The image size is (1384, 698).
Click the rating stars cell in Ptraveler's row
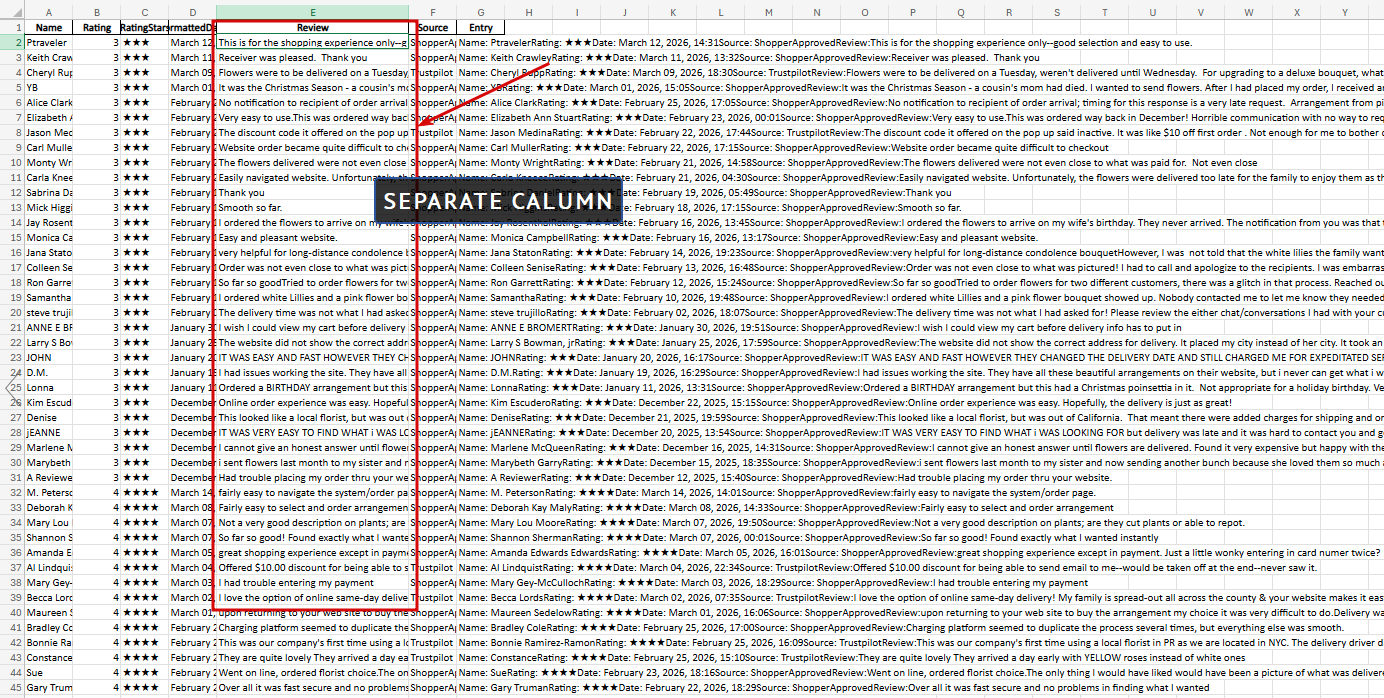[x=145, y=42]
